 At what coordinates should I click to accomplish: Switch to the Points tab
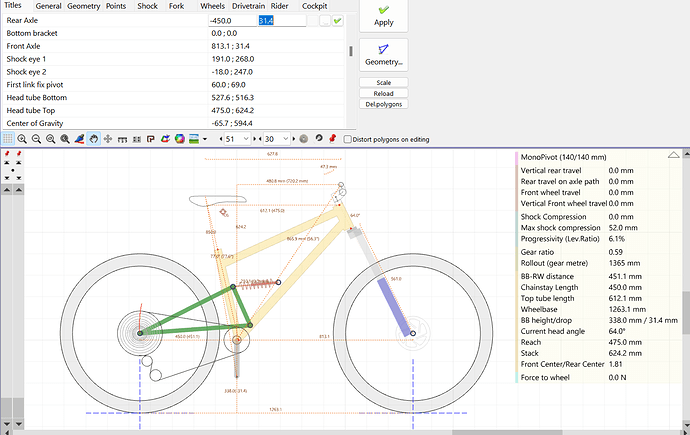(116, 6)
